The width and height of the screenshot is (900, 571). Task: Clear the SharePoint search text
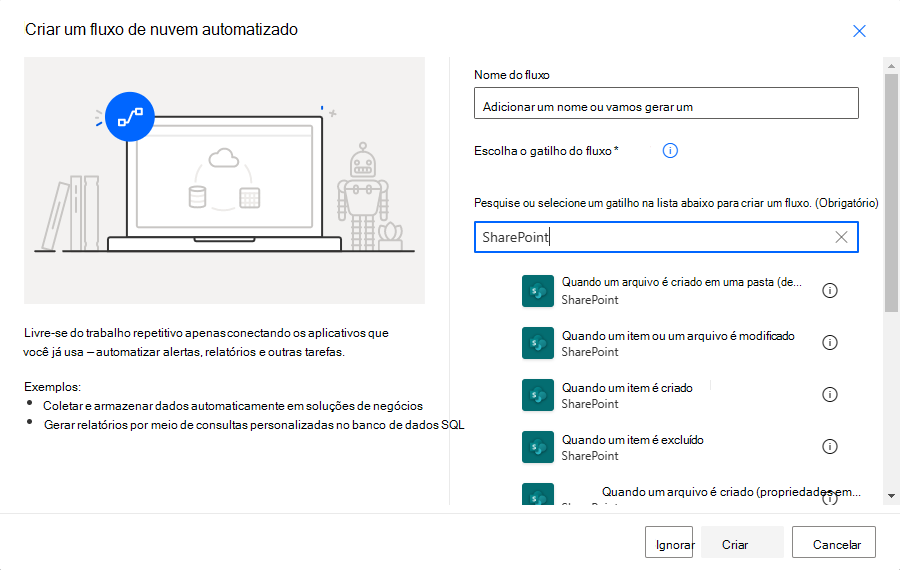coord(841,237)
